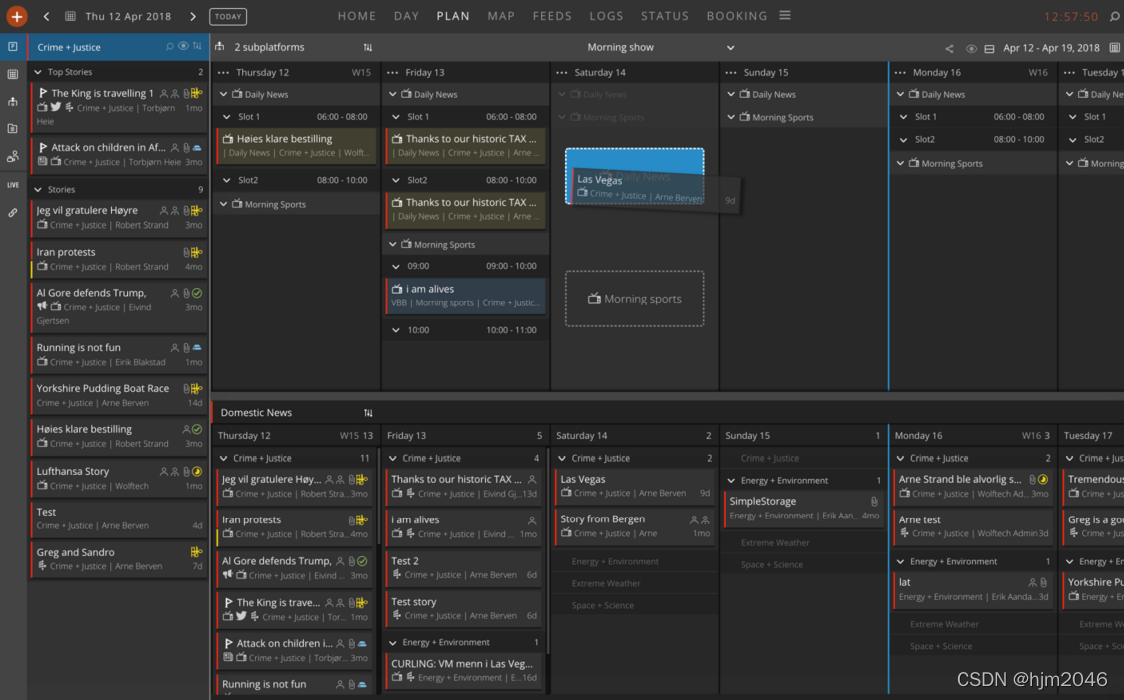Image resolution: width=1124 pixels, height=700 pixels.
Task: Click the layout split icon near the date range
Action: 989,48
